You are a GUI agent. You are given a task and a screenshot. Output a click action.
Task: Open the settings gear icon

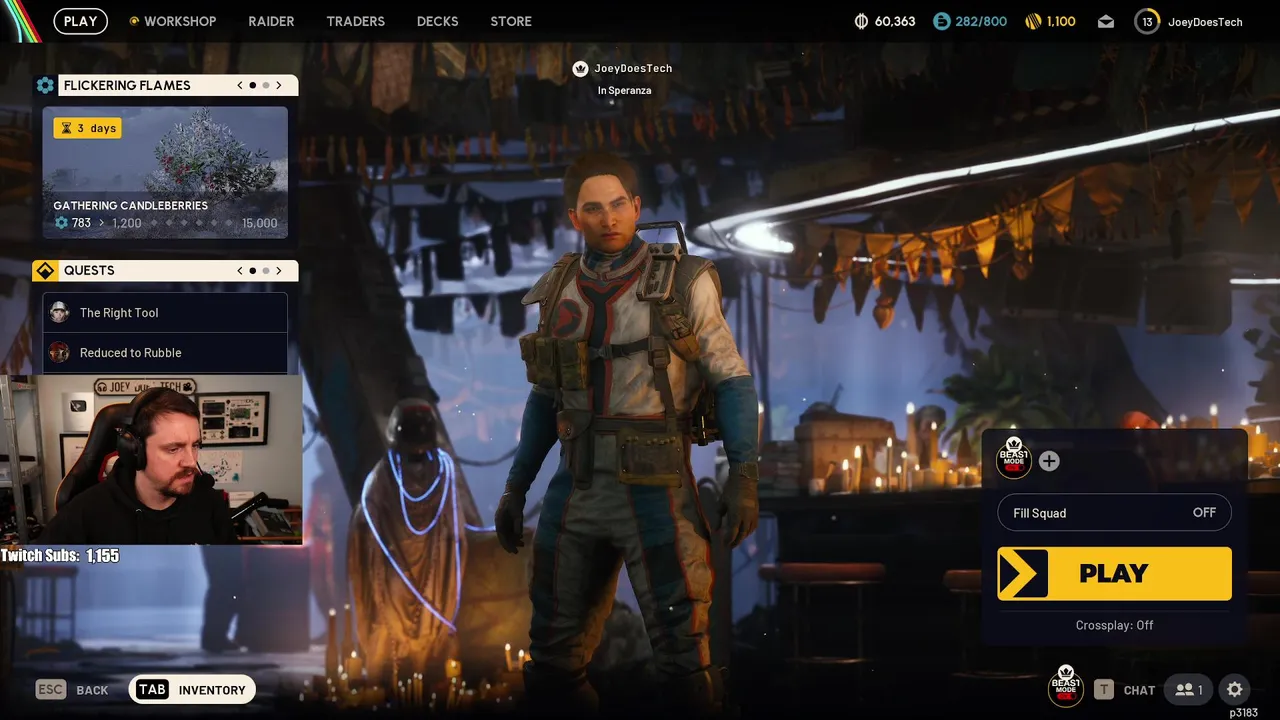[x=1234, y=689]
